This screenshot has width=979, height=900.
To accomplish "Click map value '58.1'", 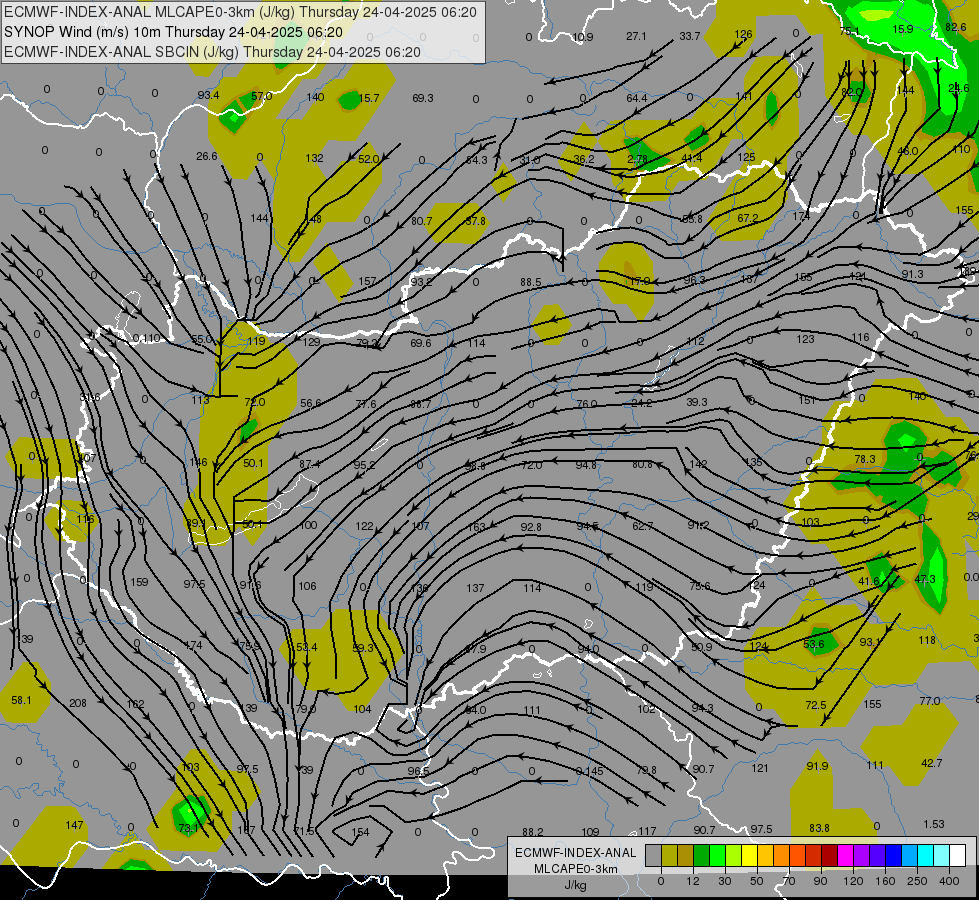I will (x=21, y=700).
